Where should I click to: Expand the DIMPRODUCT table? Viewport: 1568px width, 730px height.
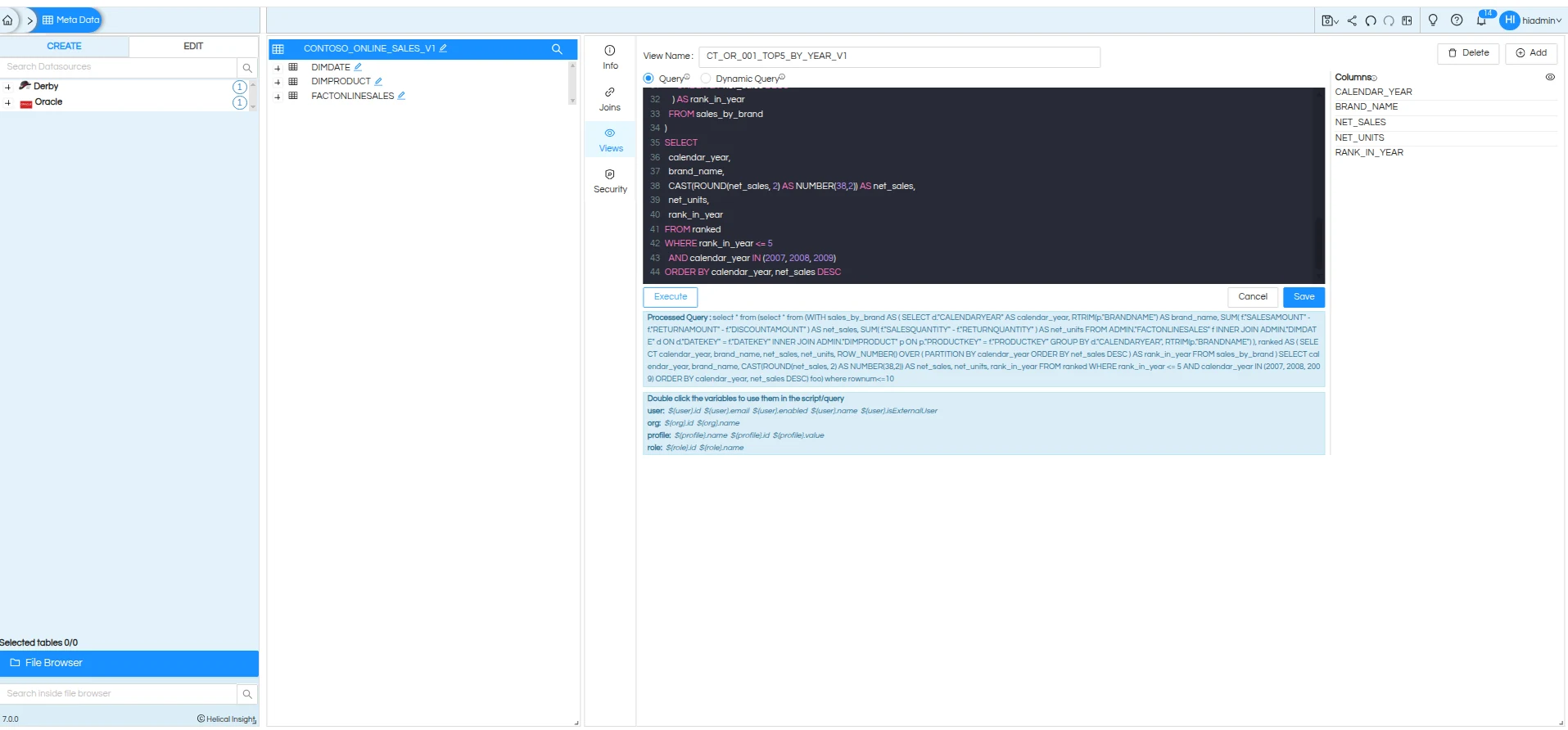(x=278, y=82)
